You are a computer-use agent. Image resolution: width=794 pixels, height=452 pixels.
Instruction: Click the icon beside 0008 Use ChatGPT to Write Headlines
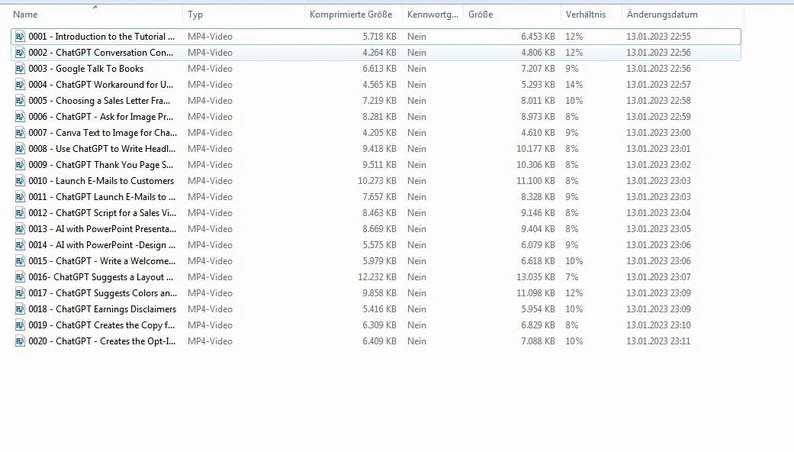pyautogui.click(x=19, y=148)
